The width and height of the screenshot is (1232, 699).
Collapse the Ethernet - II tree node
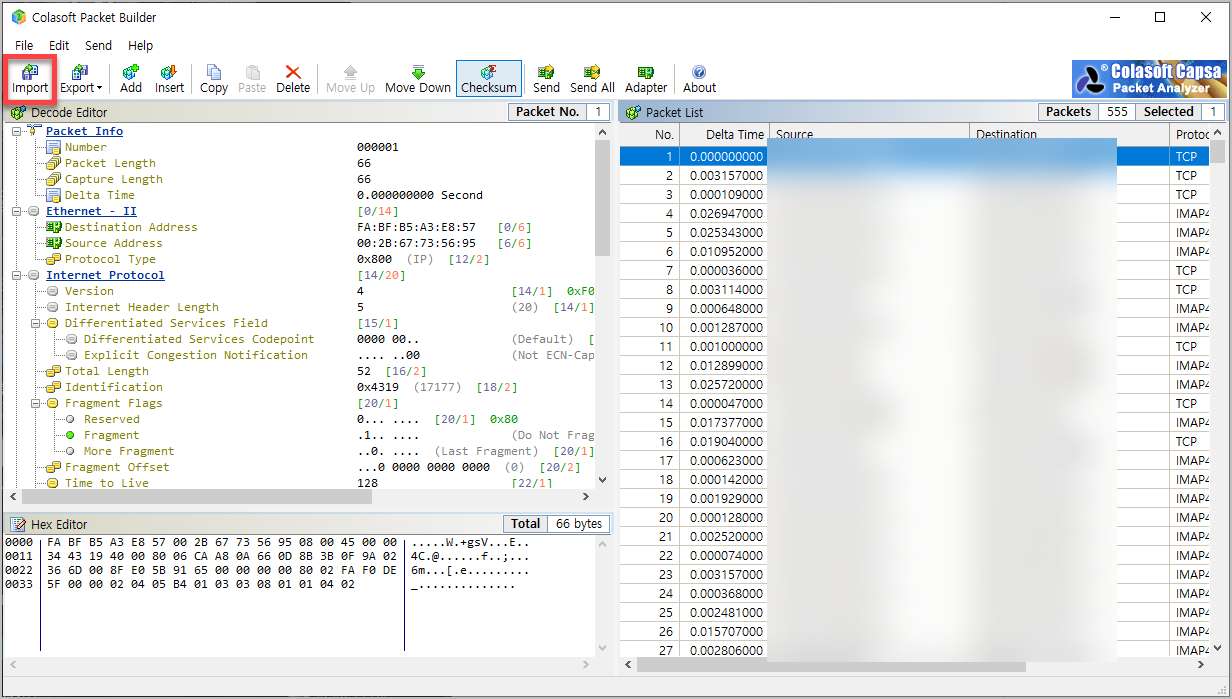(x=16, y=211)
